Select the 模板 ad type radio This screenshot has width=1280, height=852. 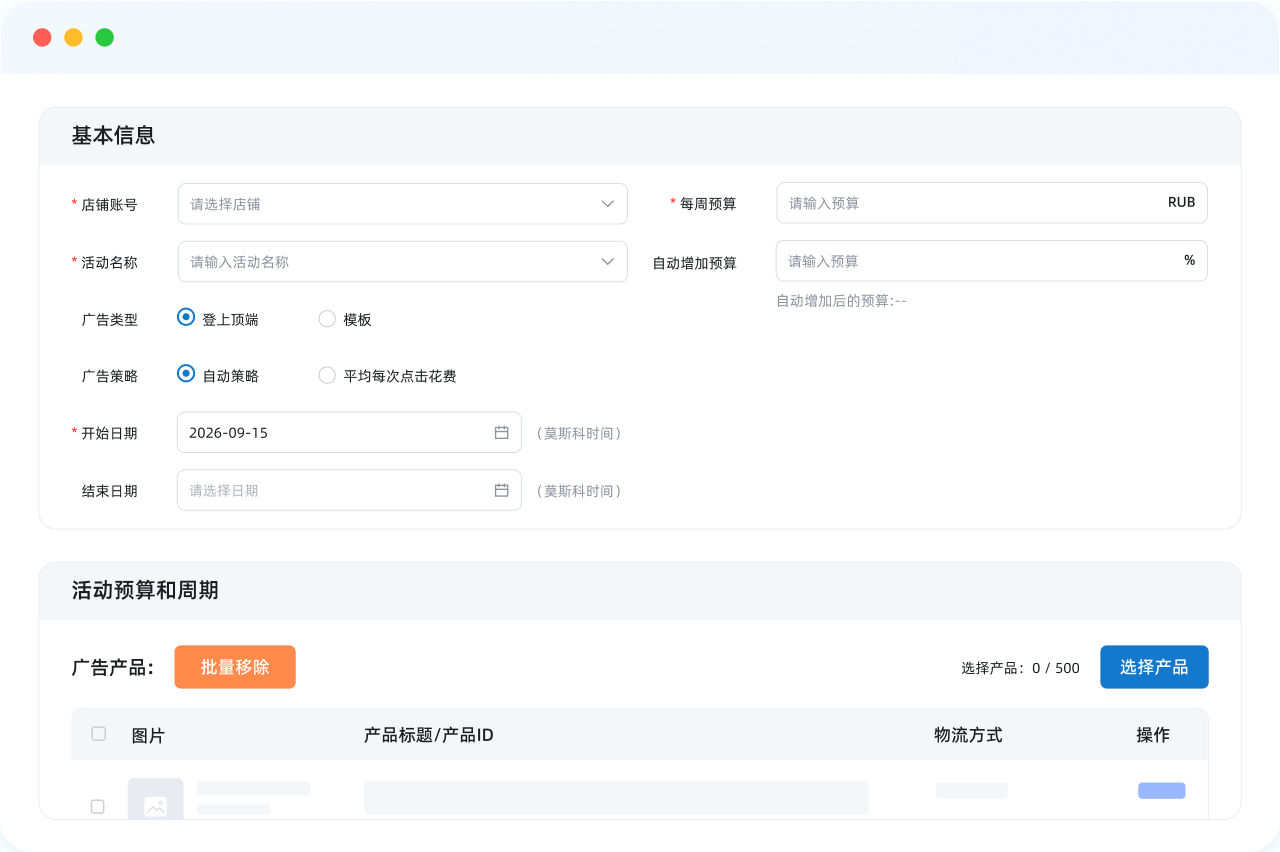pos(327,319)
